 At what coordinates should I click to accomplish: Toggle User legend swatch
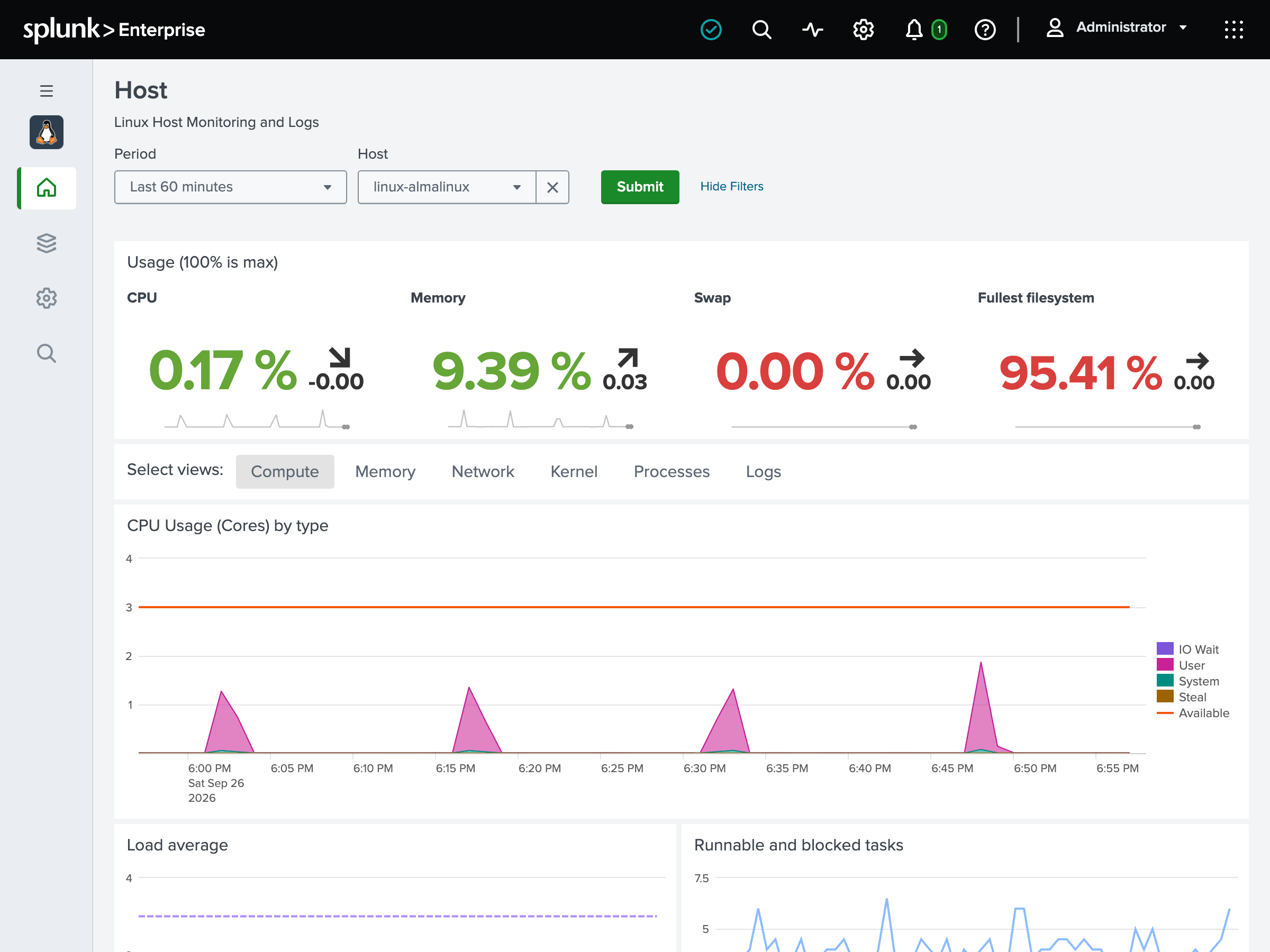click(x=1165, y=665)
